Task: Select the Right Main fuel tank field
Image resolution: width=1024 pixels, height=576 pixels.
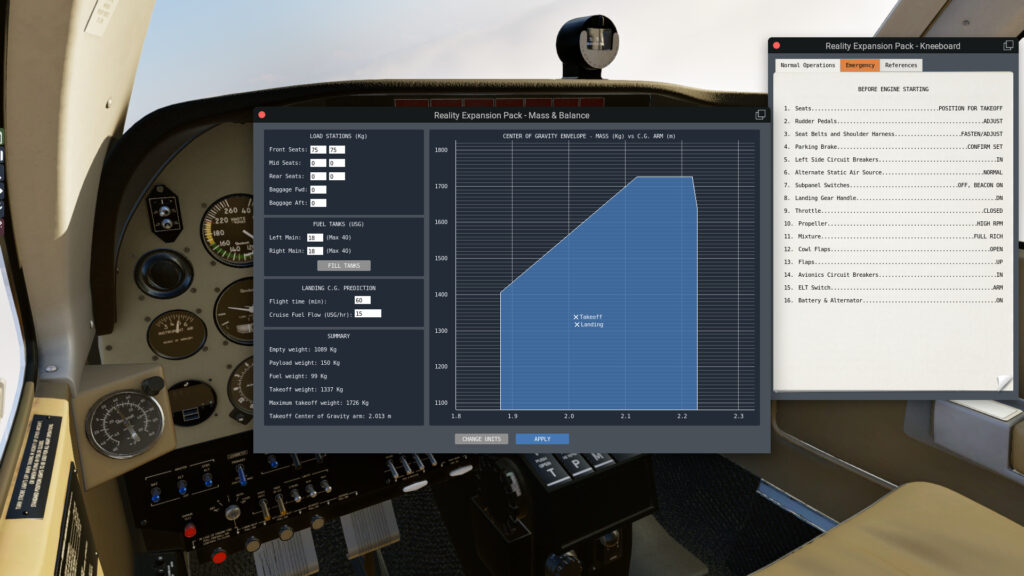Action: click(315, 251)
